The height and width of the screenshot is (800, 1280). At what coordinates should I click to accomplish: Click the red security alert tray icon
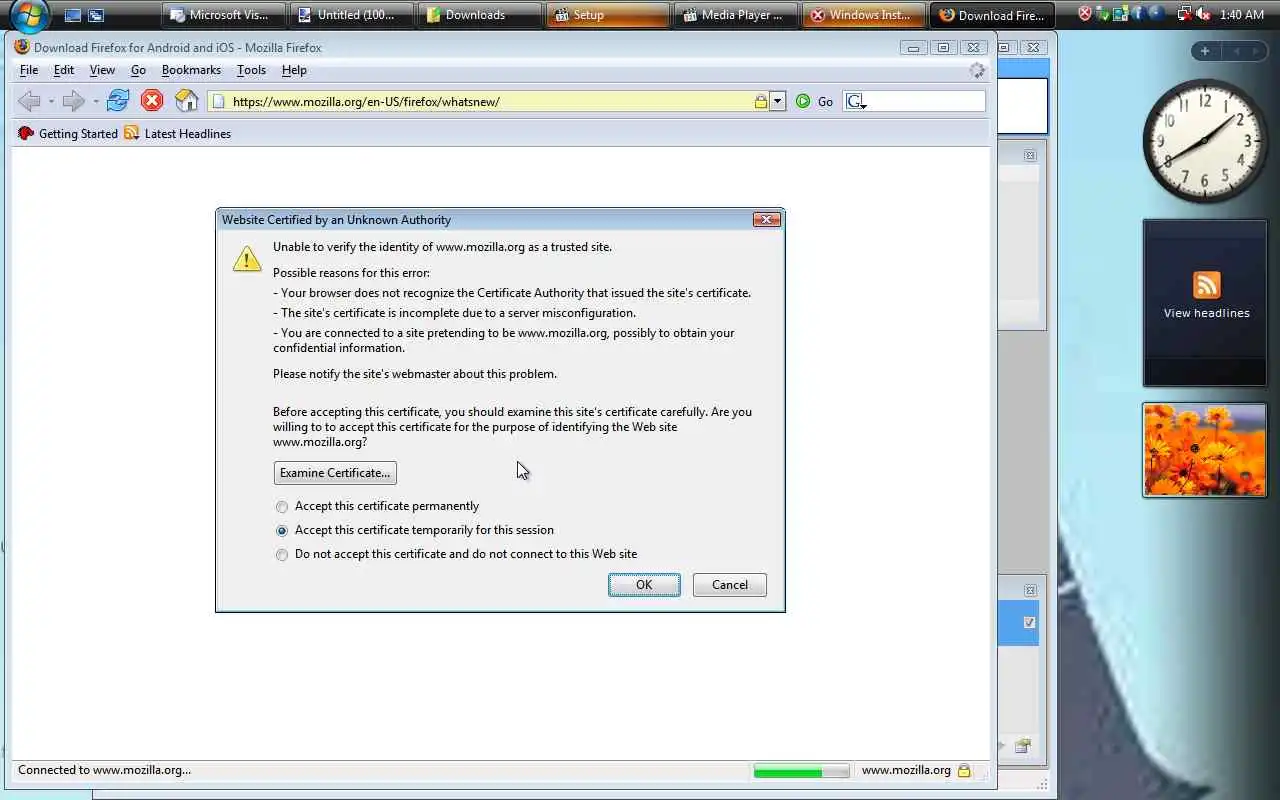click(x=1085, y=14)
